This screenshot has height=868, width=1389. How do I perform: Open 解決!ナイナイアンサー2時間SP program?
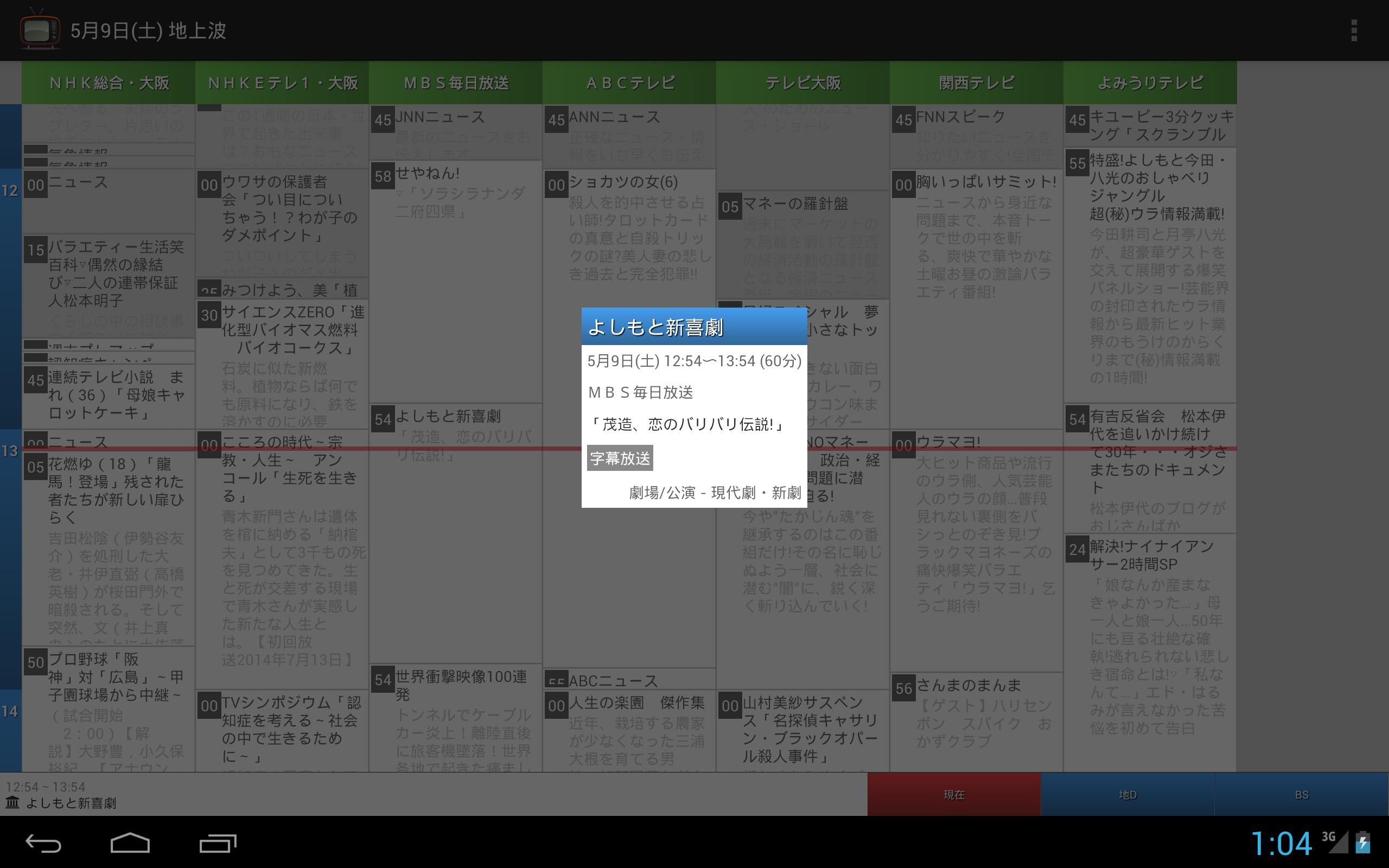pyautogui.click(x=1150, y=653)
